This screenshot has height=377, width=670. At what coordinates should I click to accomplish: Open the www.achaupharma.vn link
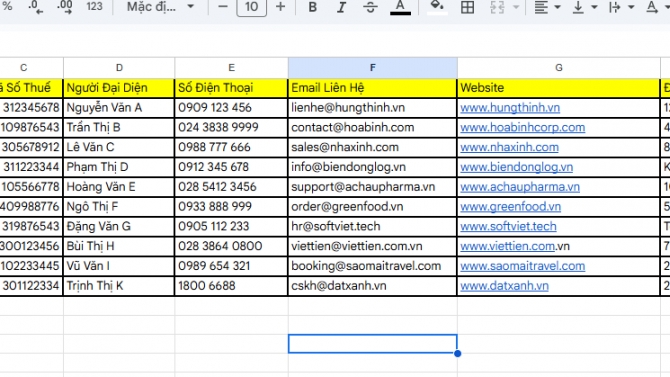pyautogui.click(x=520, y=187)
